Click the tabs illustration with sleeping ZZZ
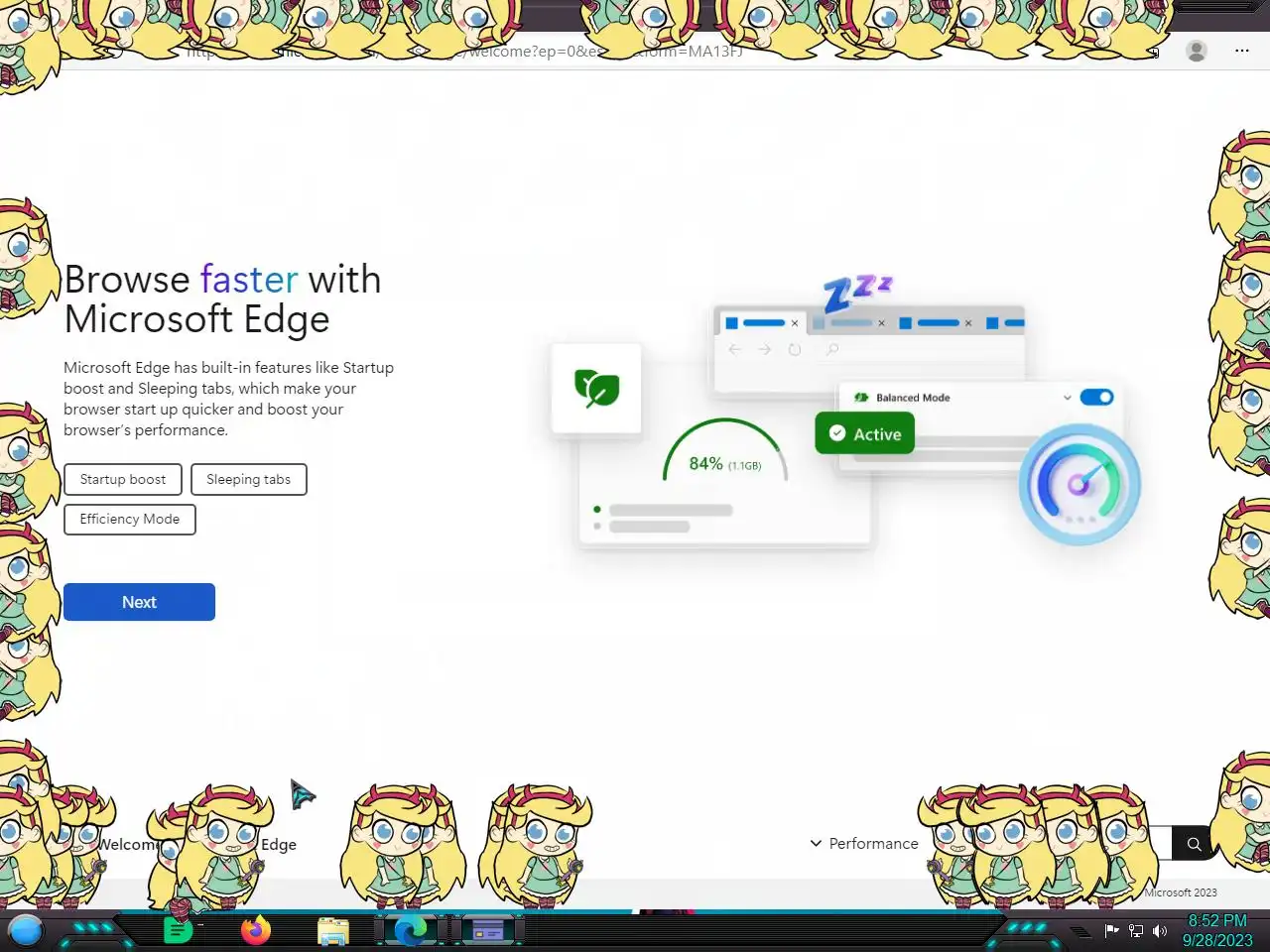The height and width of the screenshot is (952, 1270). point(869,337)
